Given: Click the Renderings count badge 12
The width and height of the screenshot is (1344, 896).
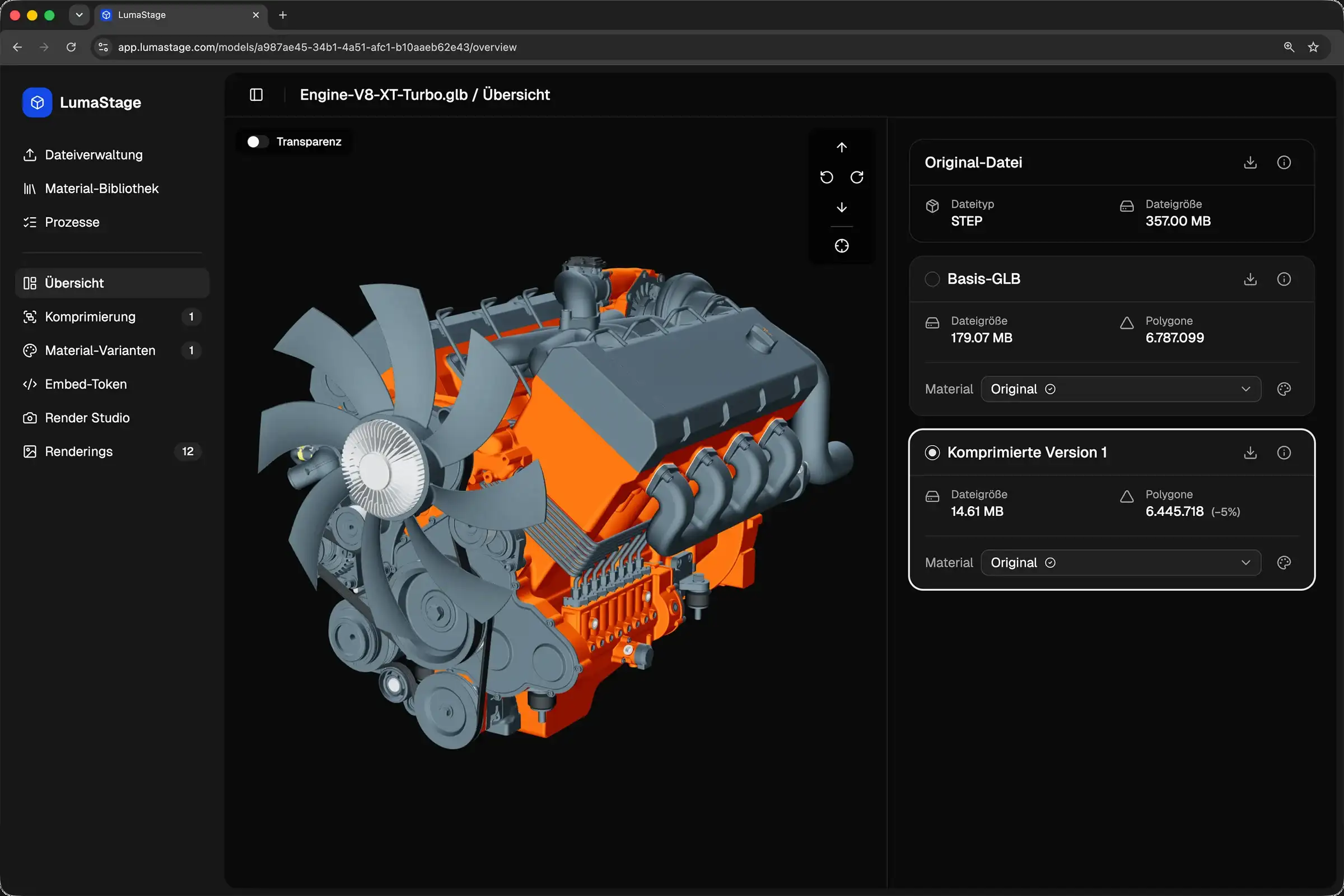Looking at the screenshot, I should (x=188, y=451).
